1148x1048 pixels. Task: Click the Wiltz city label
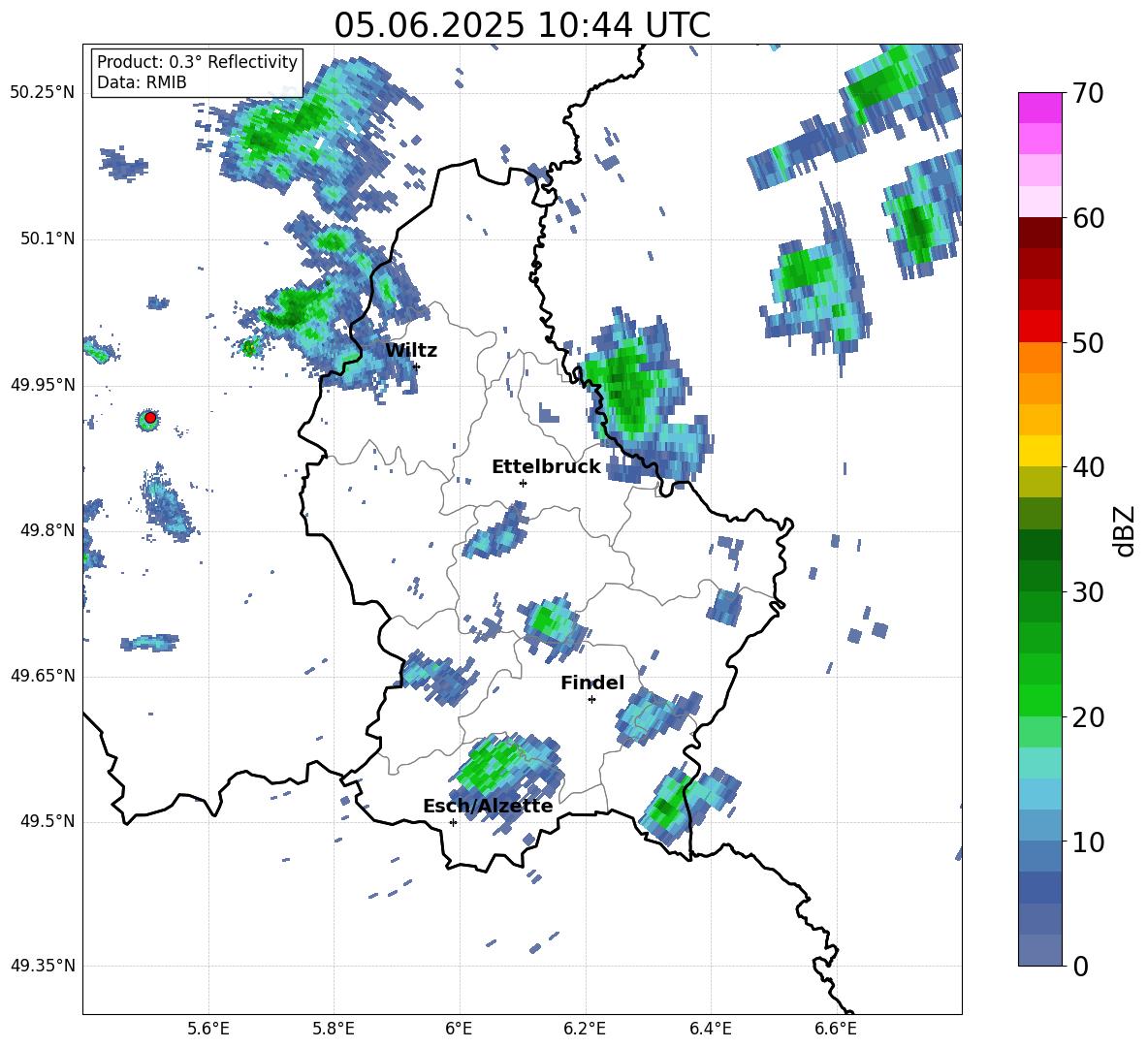[411, 351]
